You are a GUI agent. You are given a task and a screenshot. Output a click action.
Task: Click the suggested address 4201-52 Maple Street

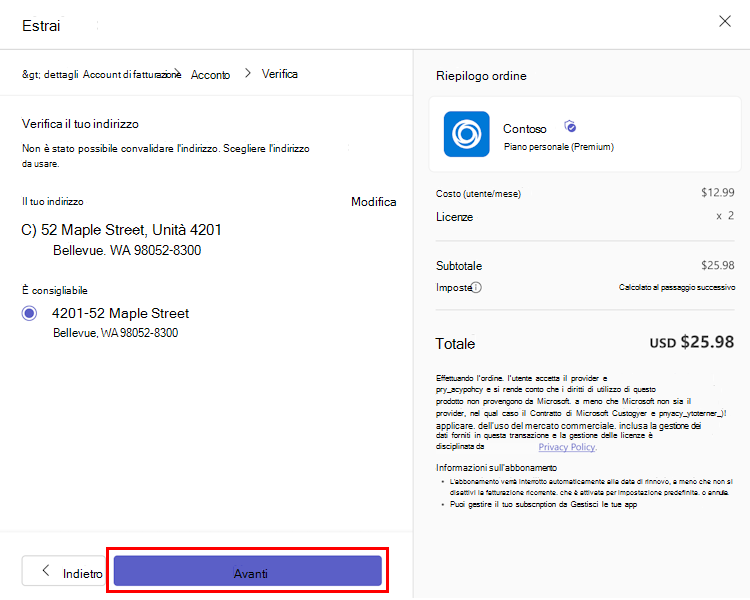coord(121,313)
